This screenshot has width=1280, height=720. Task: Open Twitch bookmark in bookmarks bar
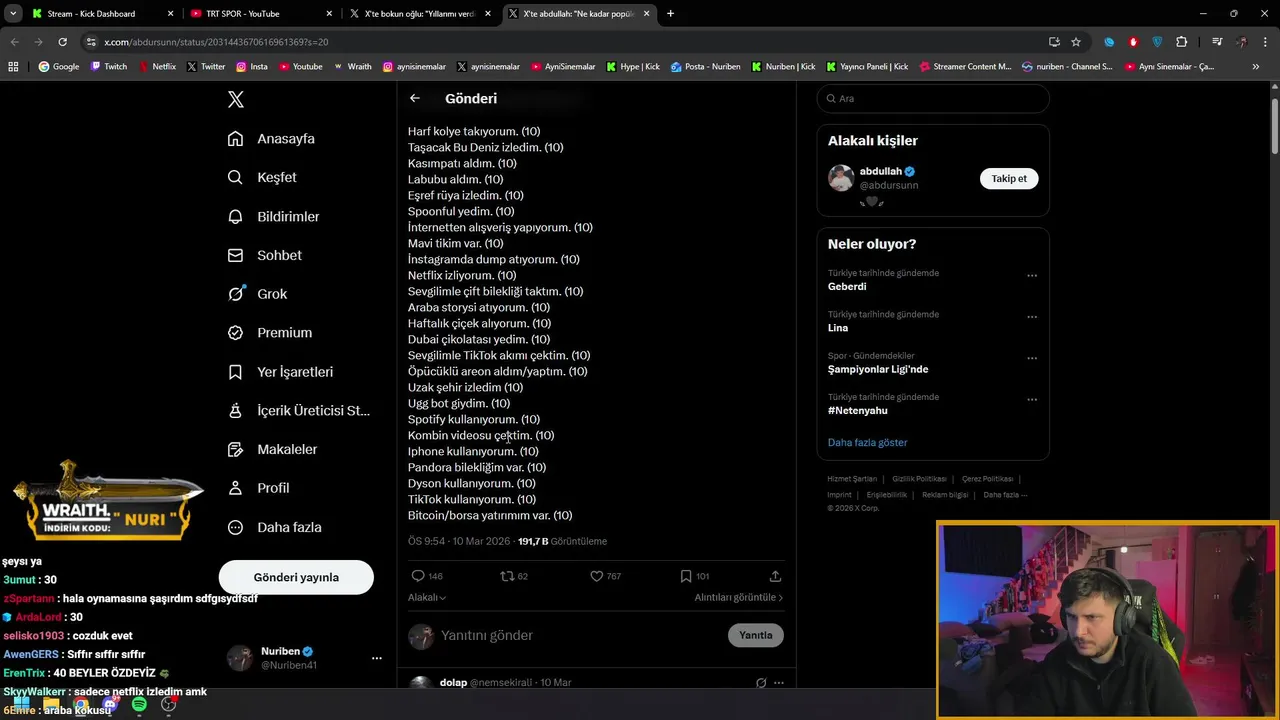[109, 67]
